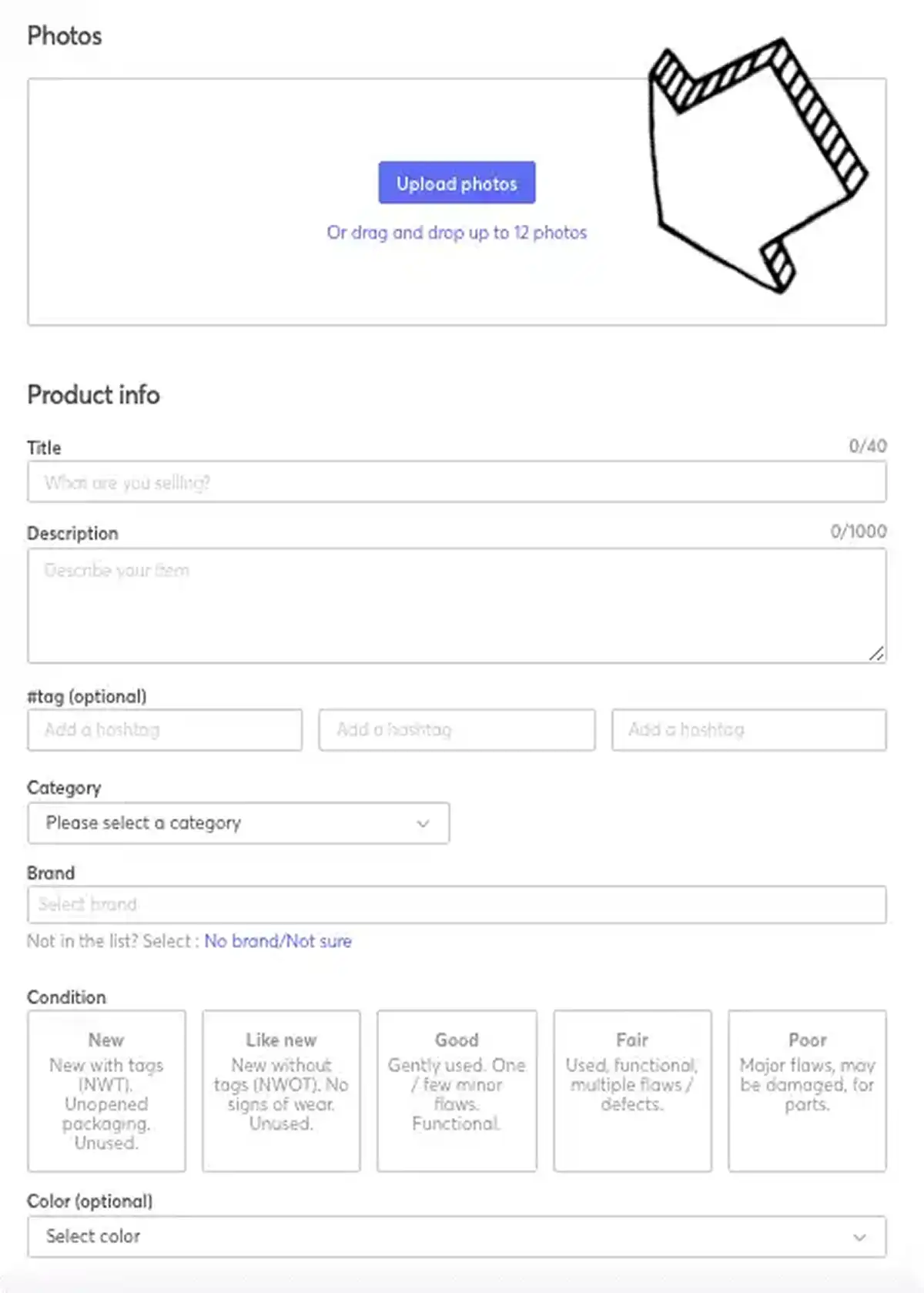Viewport: 924px width, 1293px height.
Task: Click the description resize handle
Action: point(878,654)
